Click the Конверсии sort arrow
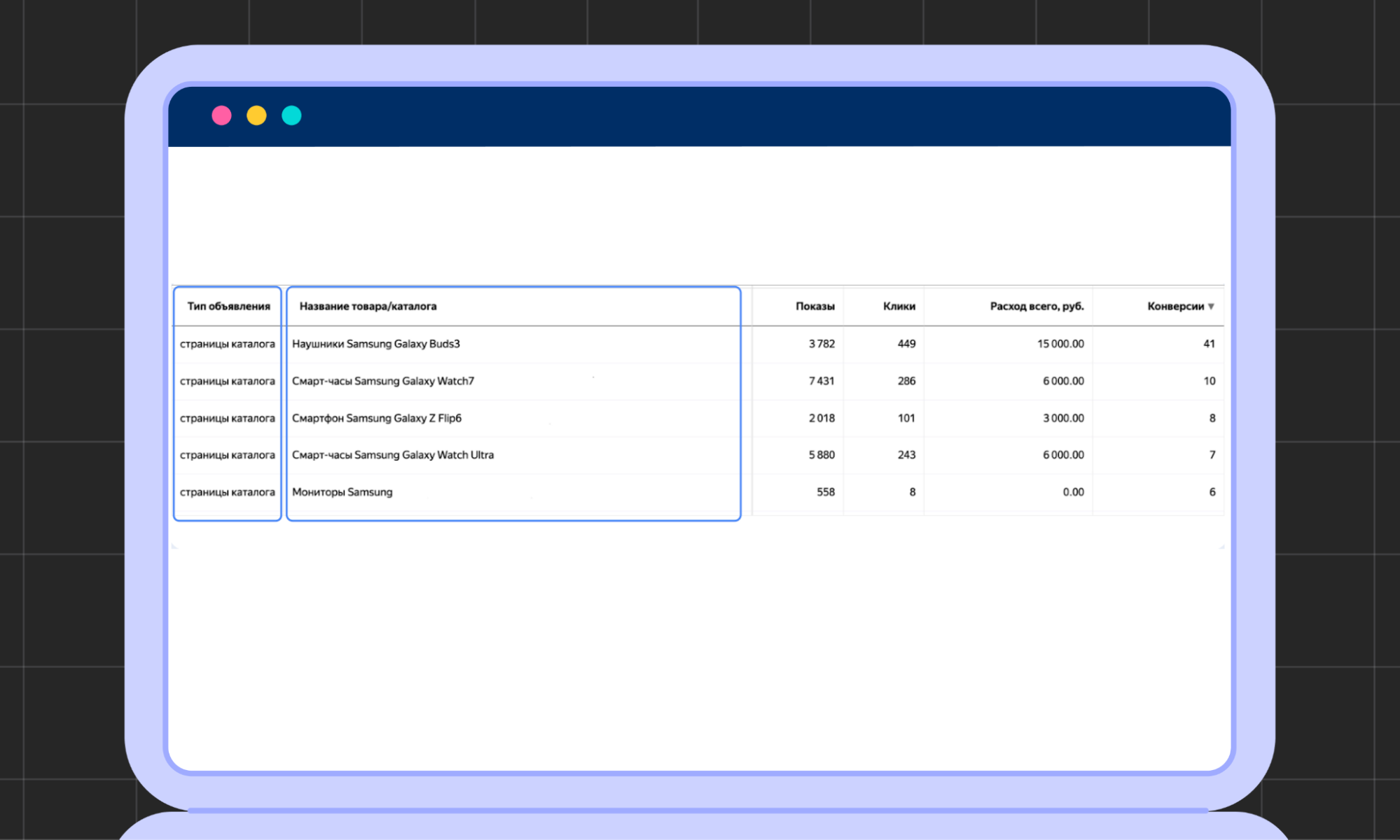Image resolution: width=1400 pixels, height=840 pixels. pos(1211,307)
